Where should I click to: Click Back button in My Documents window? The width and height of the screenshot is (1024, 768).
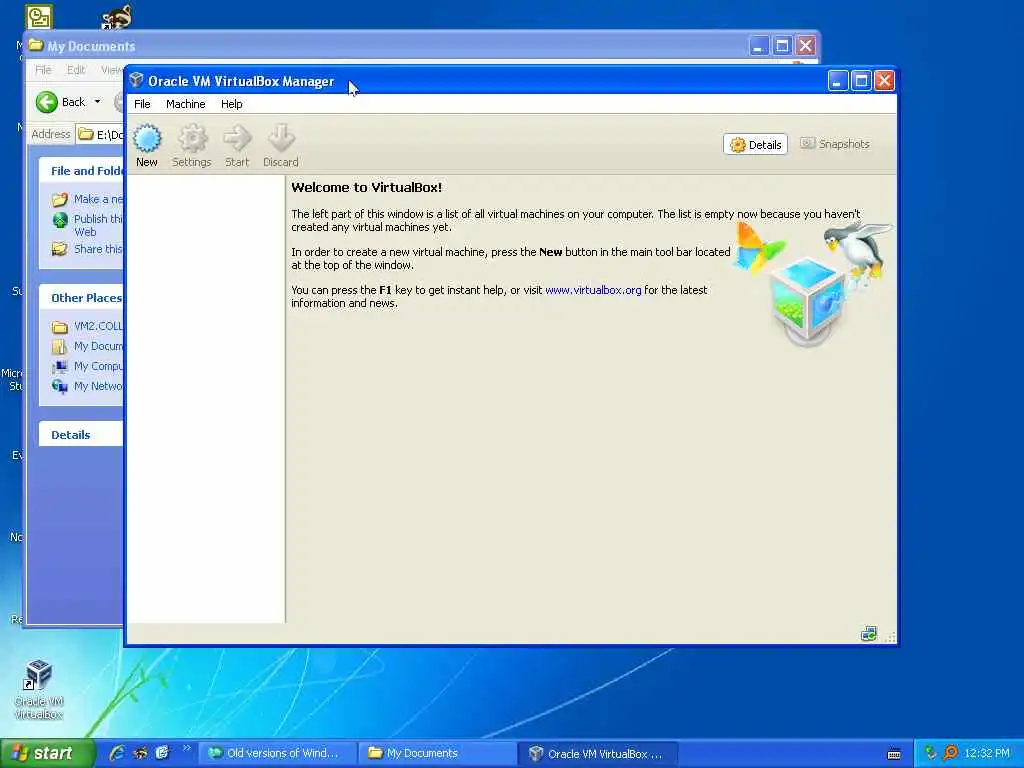(60, 102)
